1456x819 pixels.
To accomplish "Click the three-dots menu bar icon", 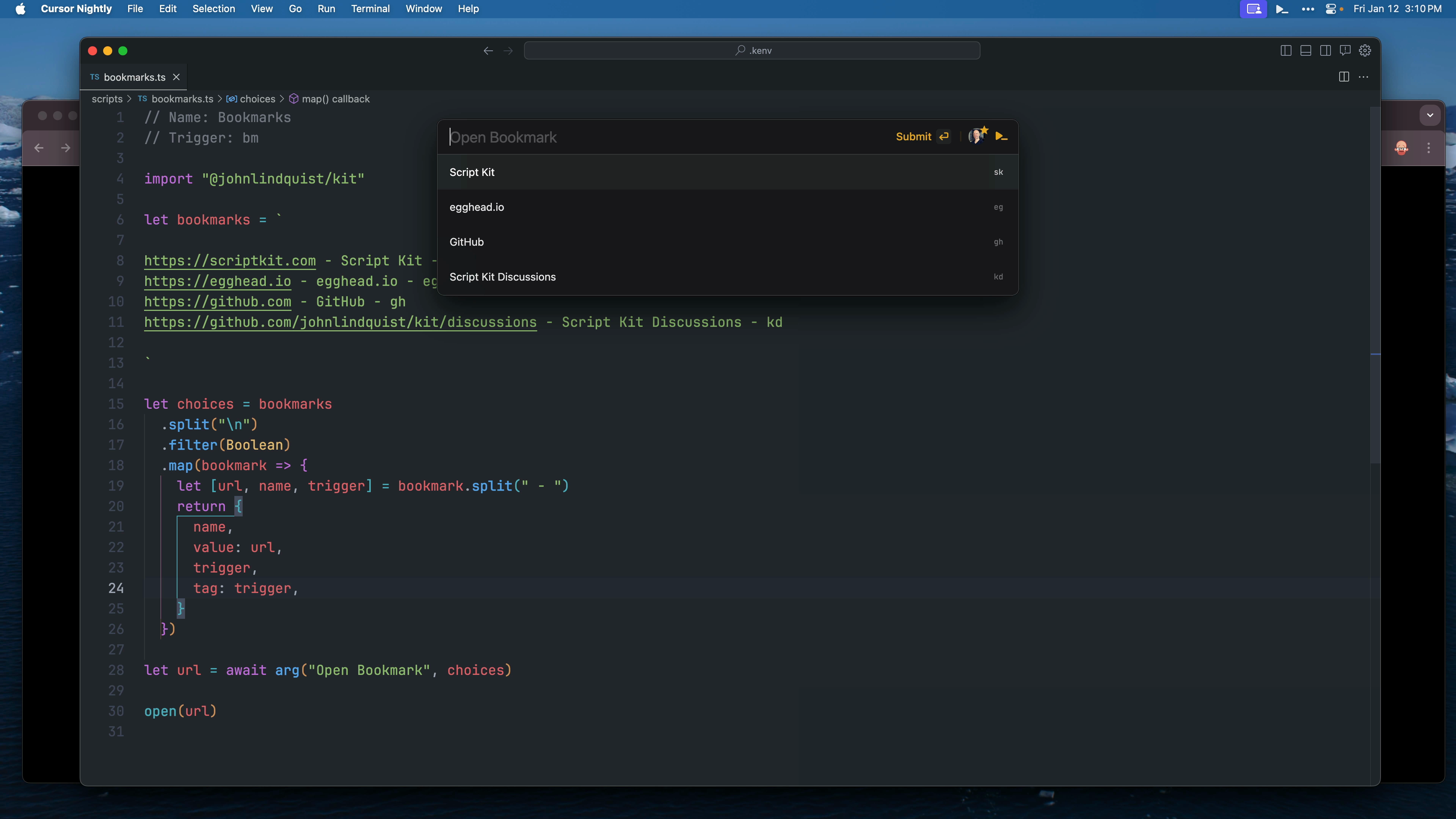I will pyautogui.click(x=1307, y=9).
